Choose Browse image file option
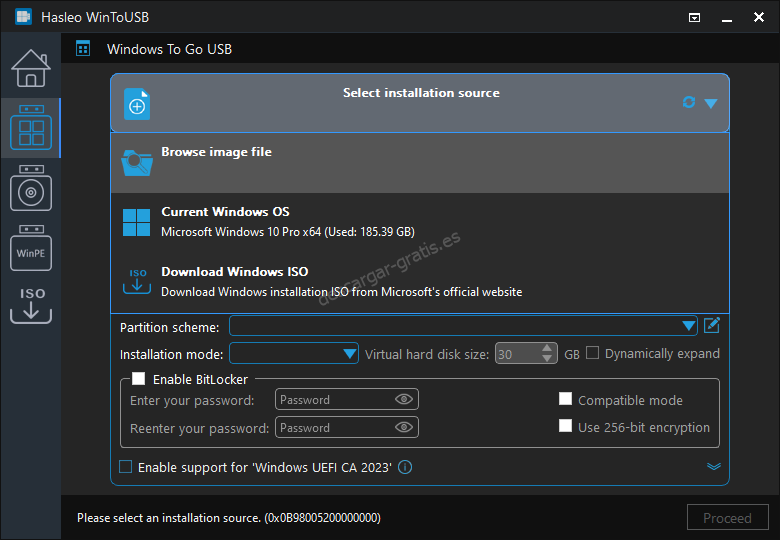 [420, 163]
